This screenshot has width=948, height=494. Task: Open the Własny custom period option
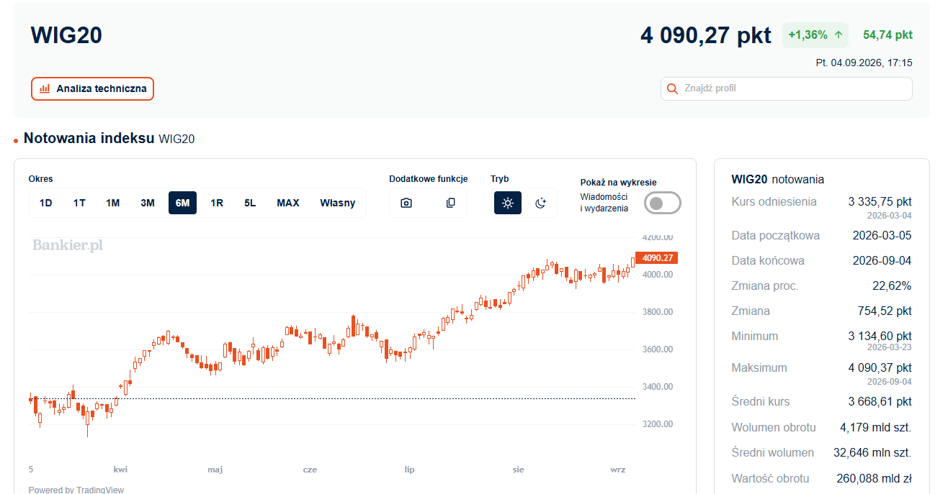pyautogui.click(x=337, y=203)
